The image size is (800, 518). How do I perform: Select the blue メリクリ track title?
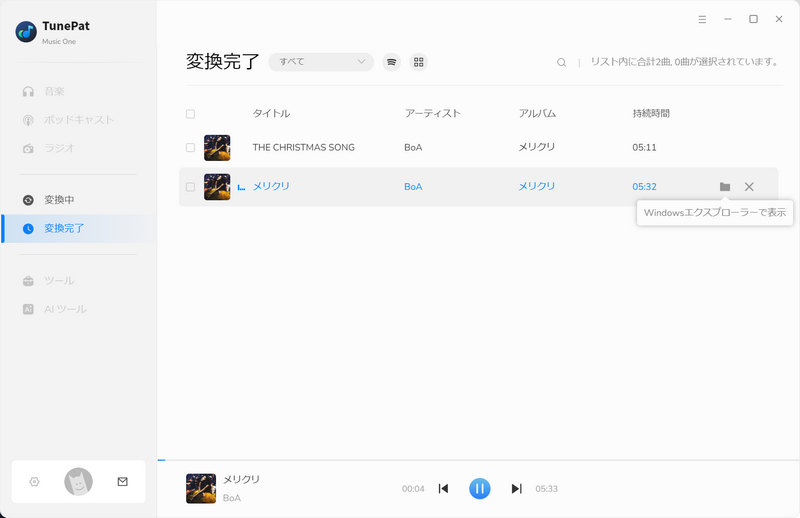tap(271, 186)
